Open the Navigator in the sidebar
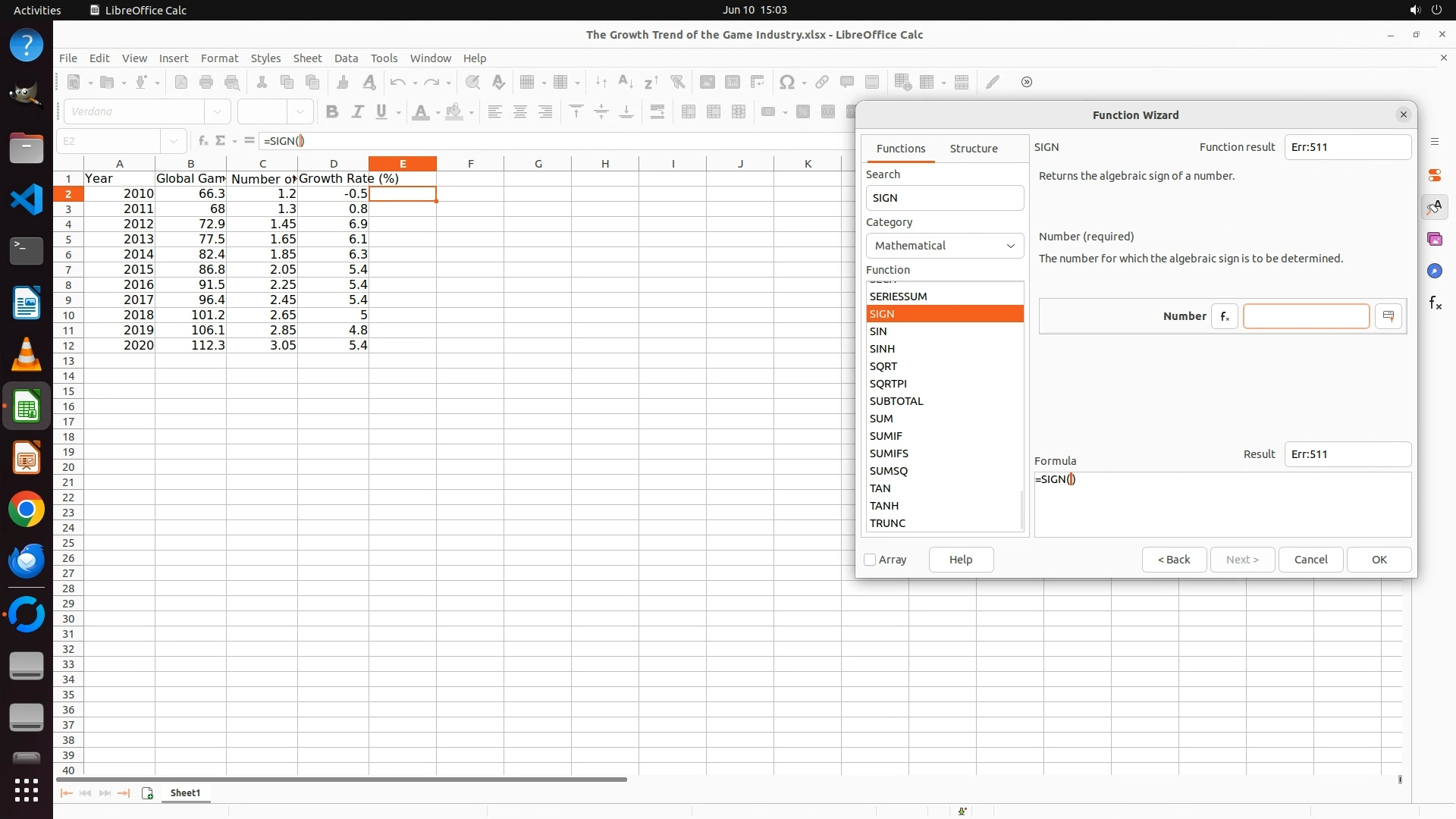The height and width of the screenshot is (819, 1456). point(1435,271)
